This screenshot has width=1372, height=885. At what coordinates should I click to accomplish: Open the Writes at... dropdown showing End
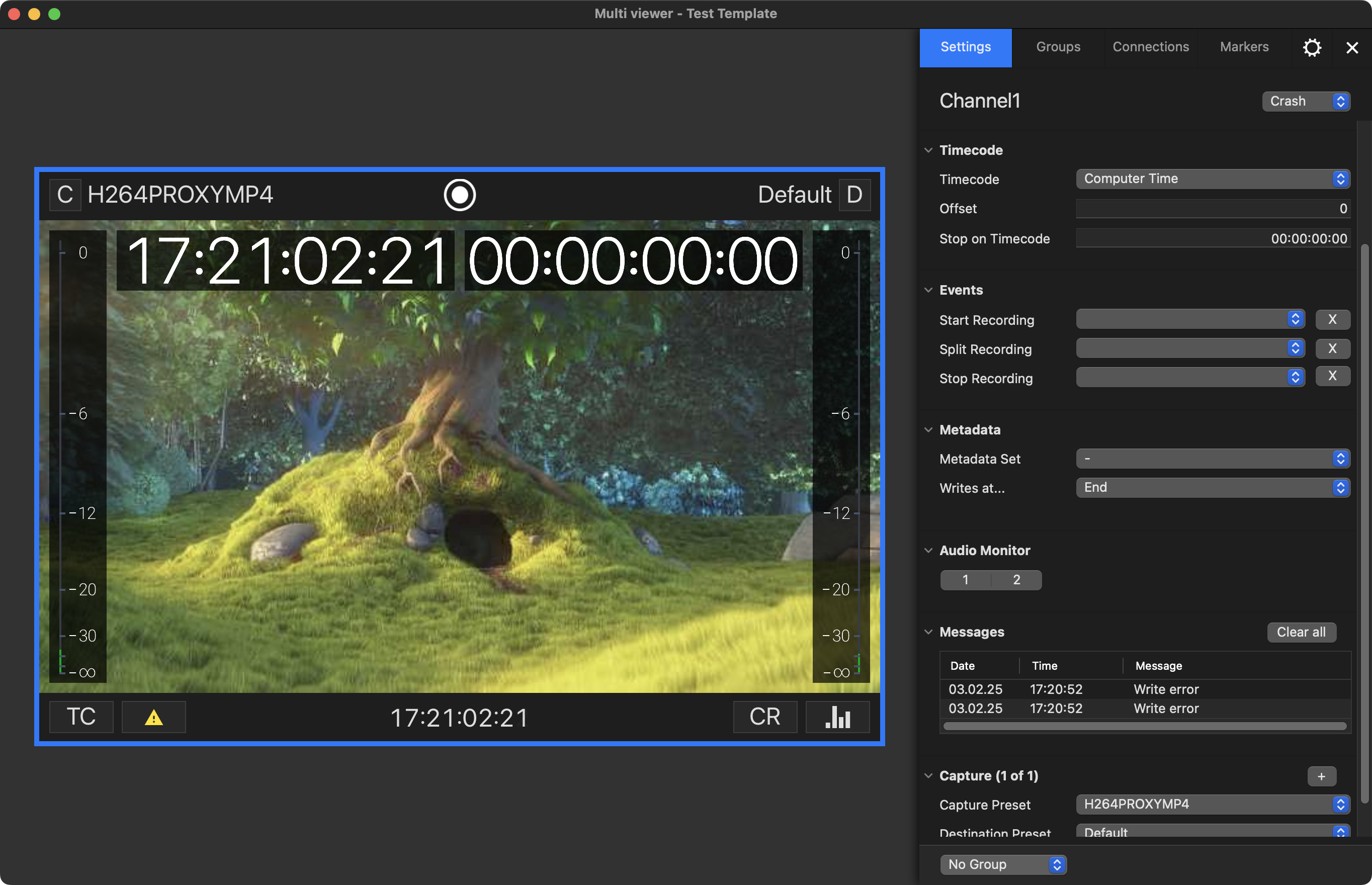click(1213, 487)
